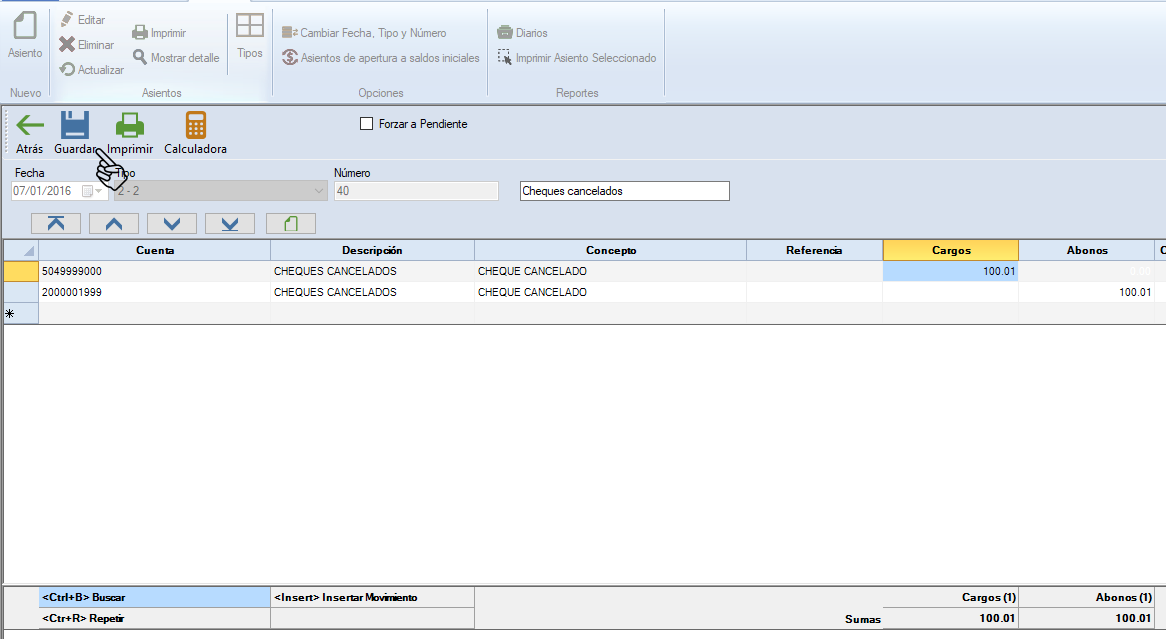Expand the Tipo combo box
This screenshot has height=639, width=1166.
click(319, 191)
